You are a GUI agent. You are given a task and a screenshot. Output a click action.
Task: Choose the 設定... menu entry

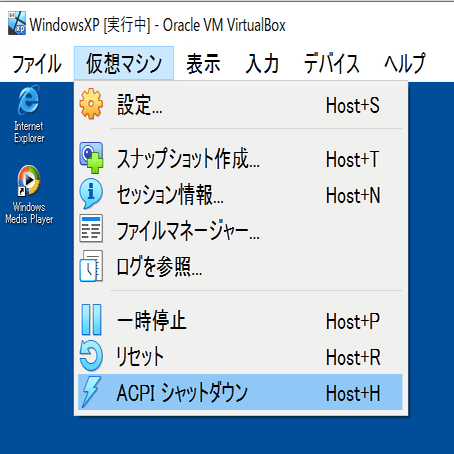(240, 105)
